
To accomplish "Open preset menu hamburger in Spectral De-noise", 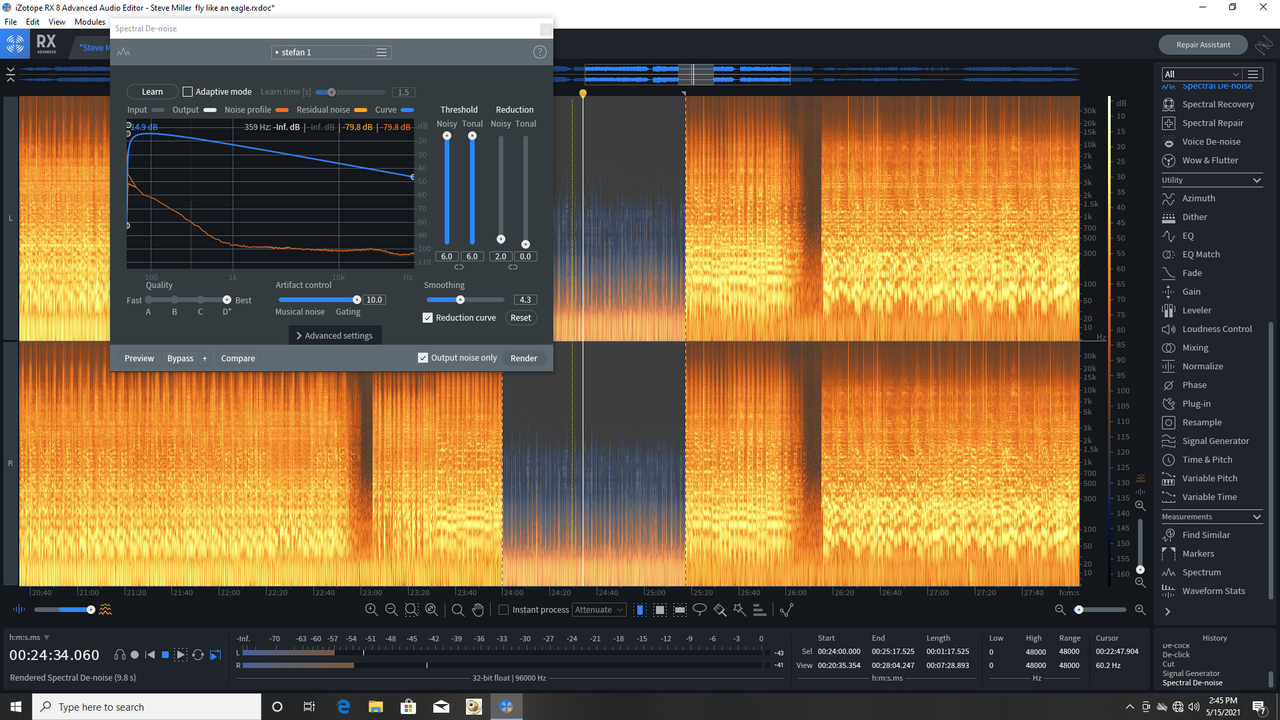I will pos(382,52).
